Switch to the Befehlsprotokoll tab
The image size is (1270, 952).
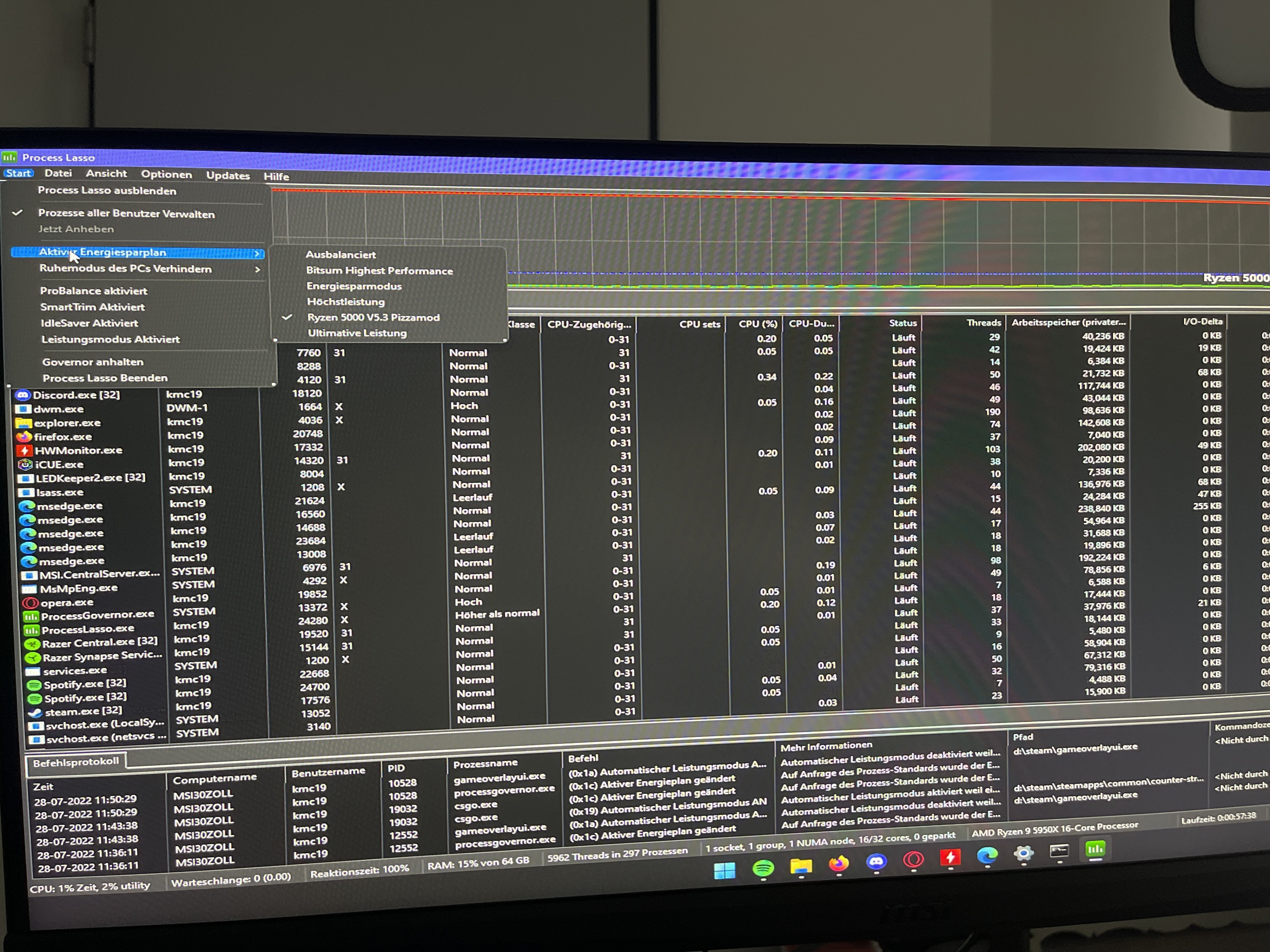click(76, 762)
